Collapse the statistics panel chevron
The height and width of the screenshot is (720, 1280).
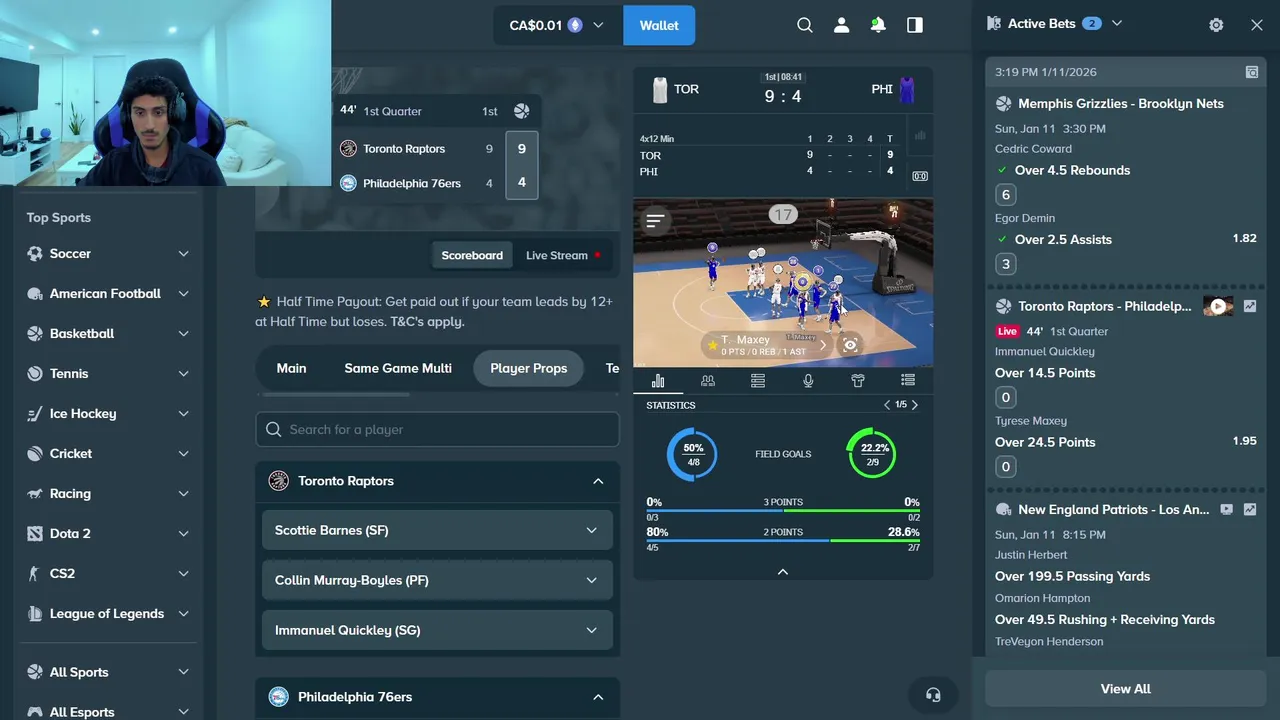[783, 572]
